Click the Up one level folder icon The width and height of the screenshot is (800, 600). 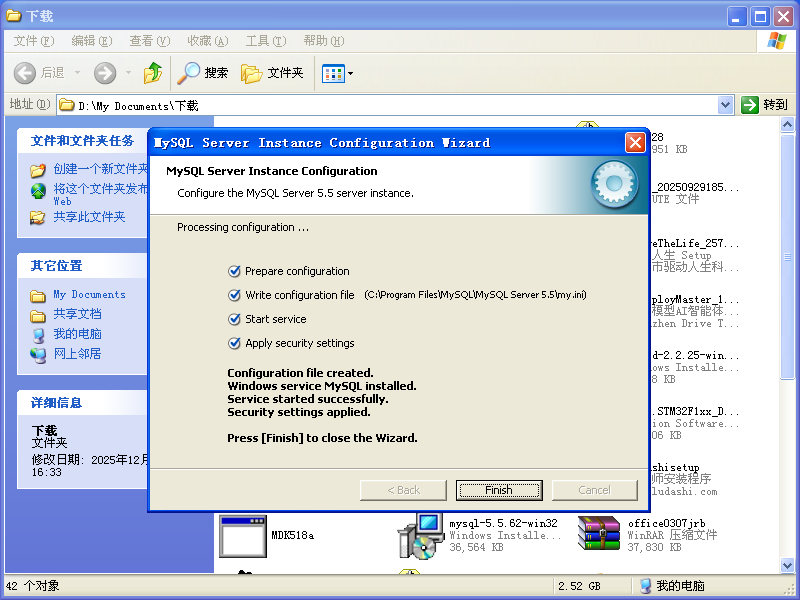coord(153,73)
